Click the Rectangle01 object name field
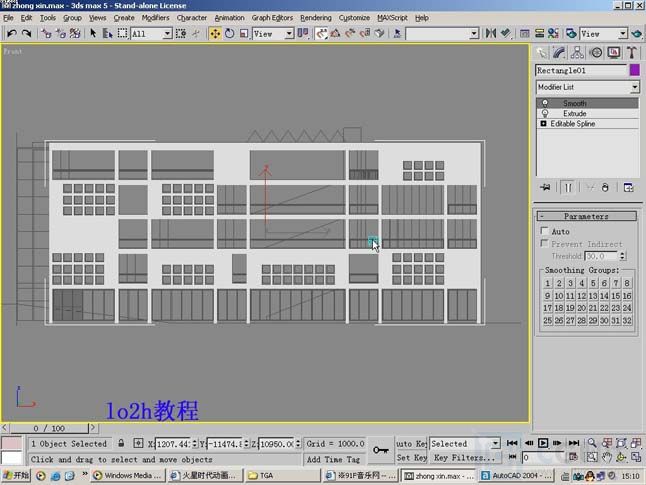Screen dimensions: 646x485 click(x=581, y=70)
